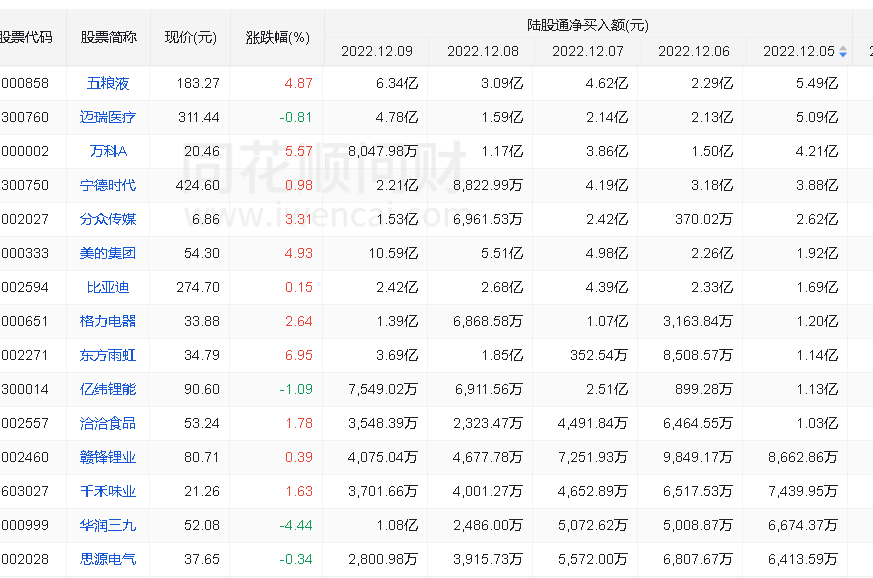Click price 311.44 for 迈瑞医疗
Screen dimensions: 873x578
(198, 117)
